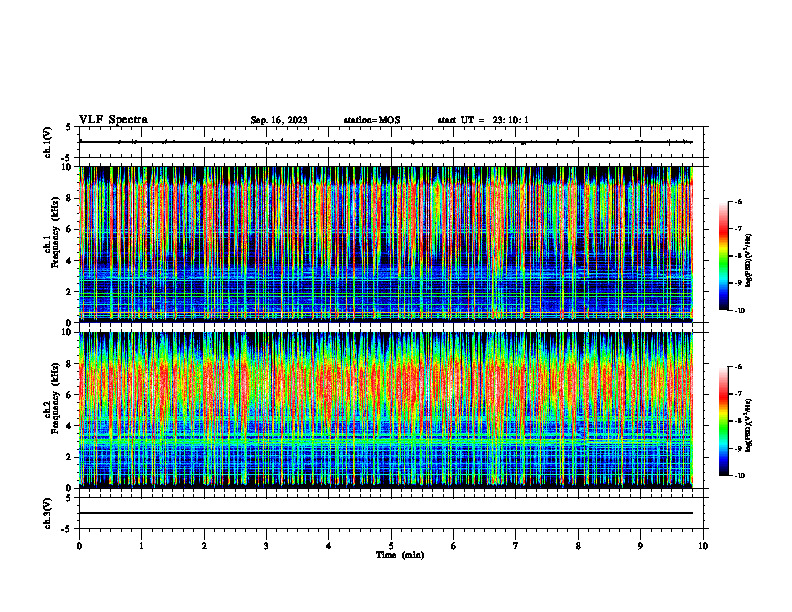
Task: Click the time axis tick label "8"
Action: click(x=578, y=546)
